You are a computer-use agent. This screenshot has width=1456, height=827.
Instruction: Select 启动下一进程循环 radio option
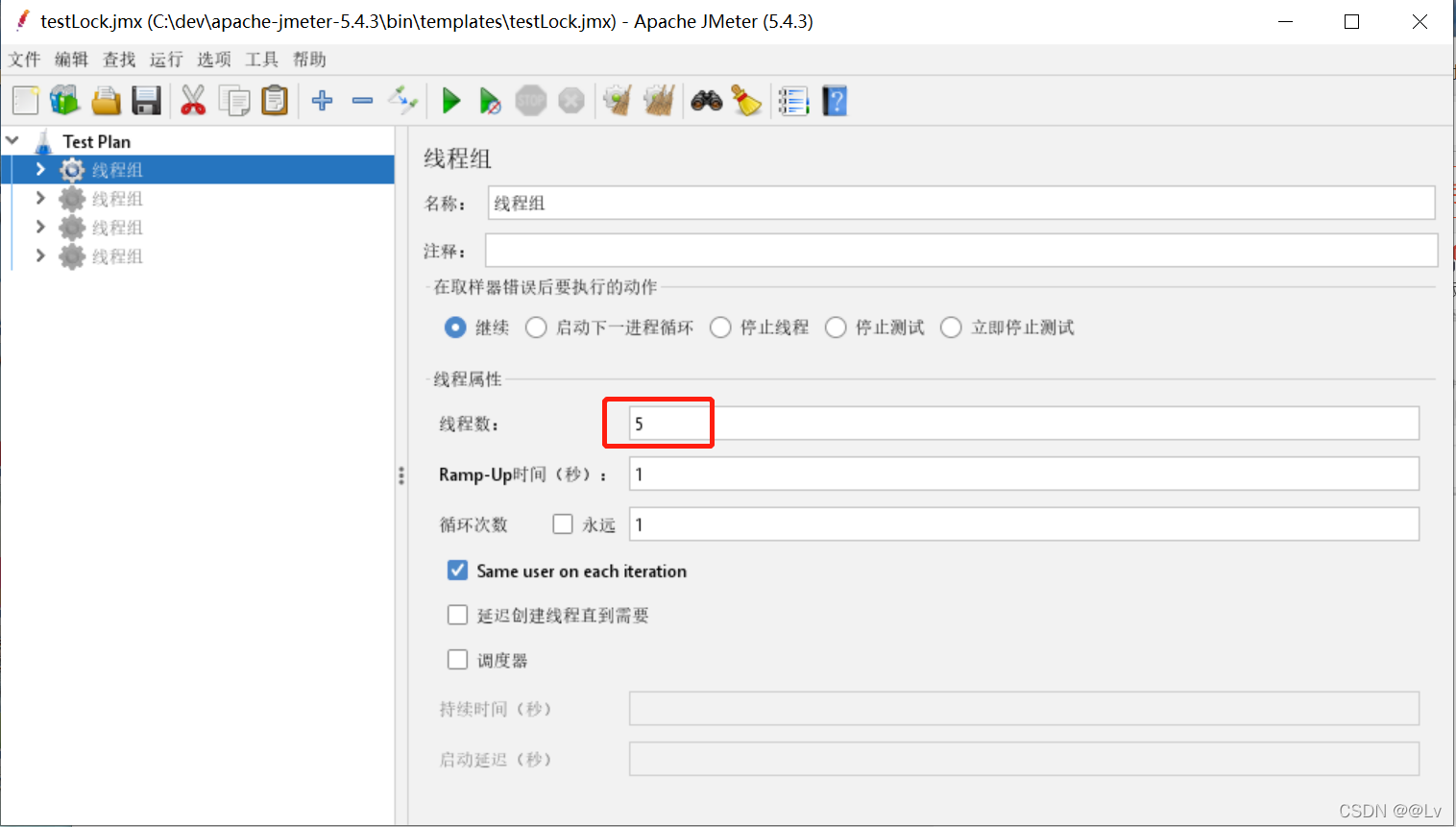(x=536, y=328)
